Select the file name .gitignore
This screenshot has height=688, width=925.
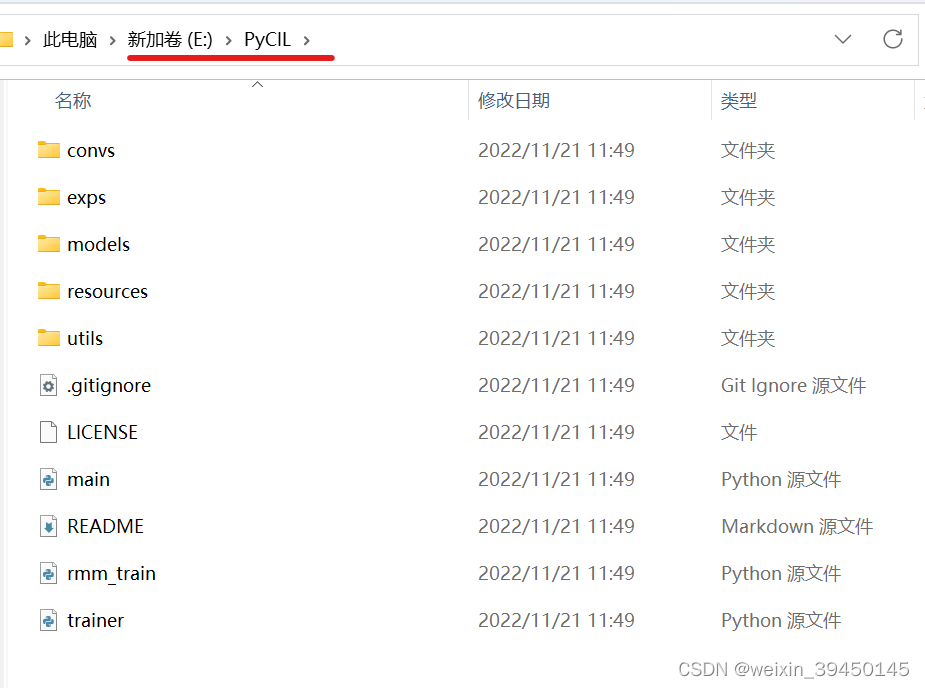109,385
